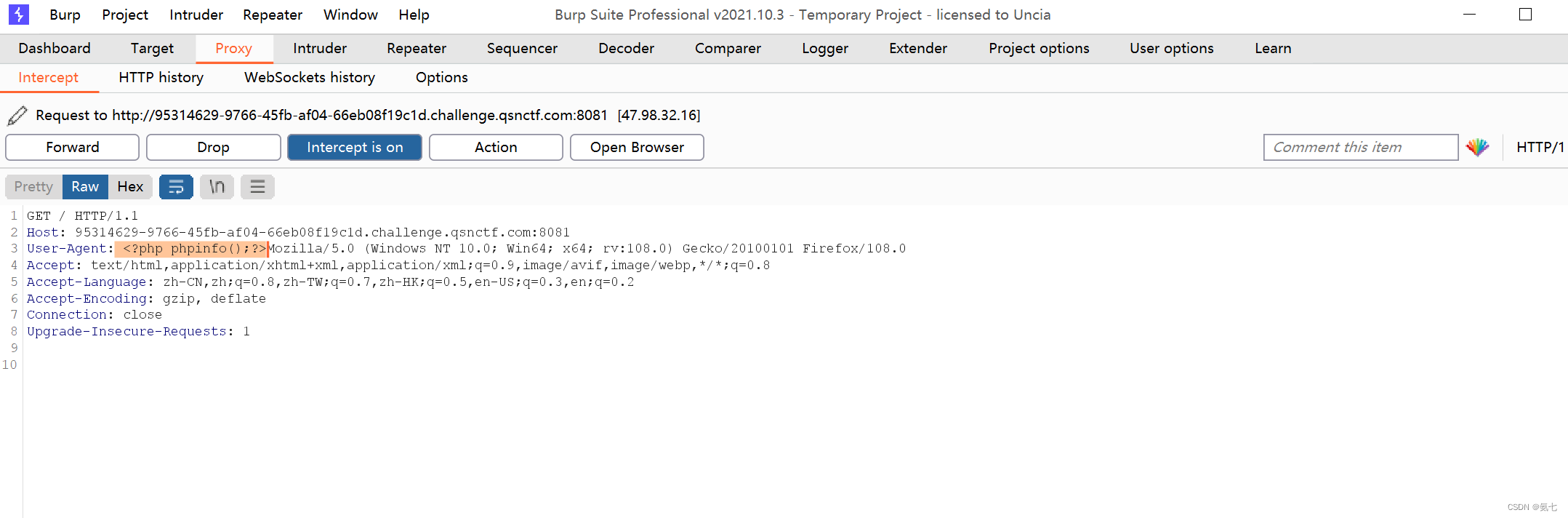This screenshot has height=518, width=1568.
Task: Click the GET / HTTP/1.1 request line
Action: coord(82,216)
